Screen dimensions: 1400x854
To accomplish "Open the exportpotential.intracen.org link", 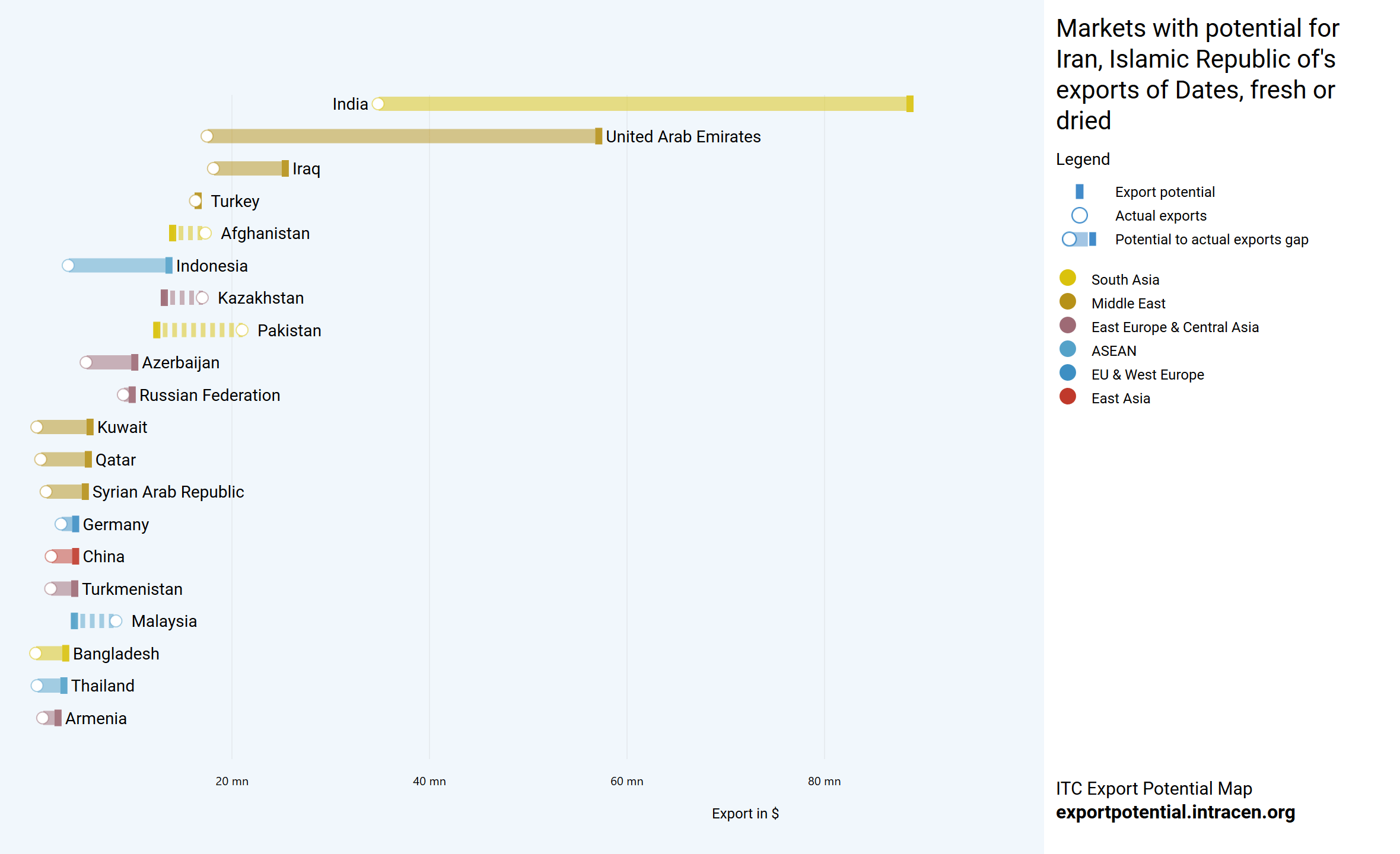I will click(1175, 812).
